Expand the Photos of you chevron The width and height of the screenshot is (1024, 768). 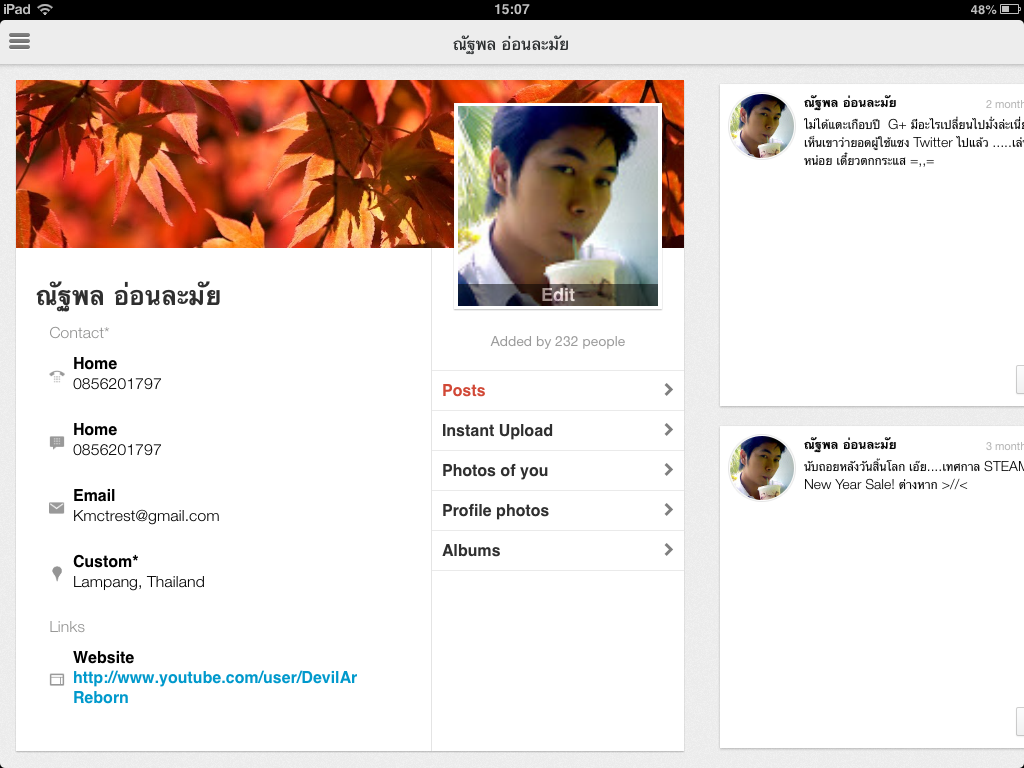click(668, 470)
